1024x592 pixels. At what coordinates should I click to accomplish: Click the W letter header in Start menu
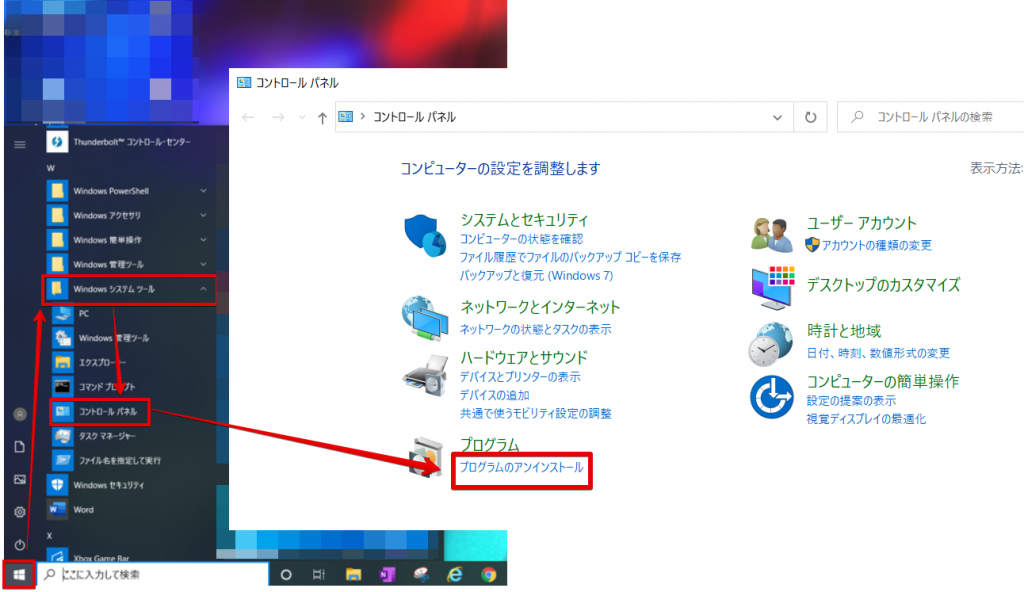click(x=50, y=168)
